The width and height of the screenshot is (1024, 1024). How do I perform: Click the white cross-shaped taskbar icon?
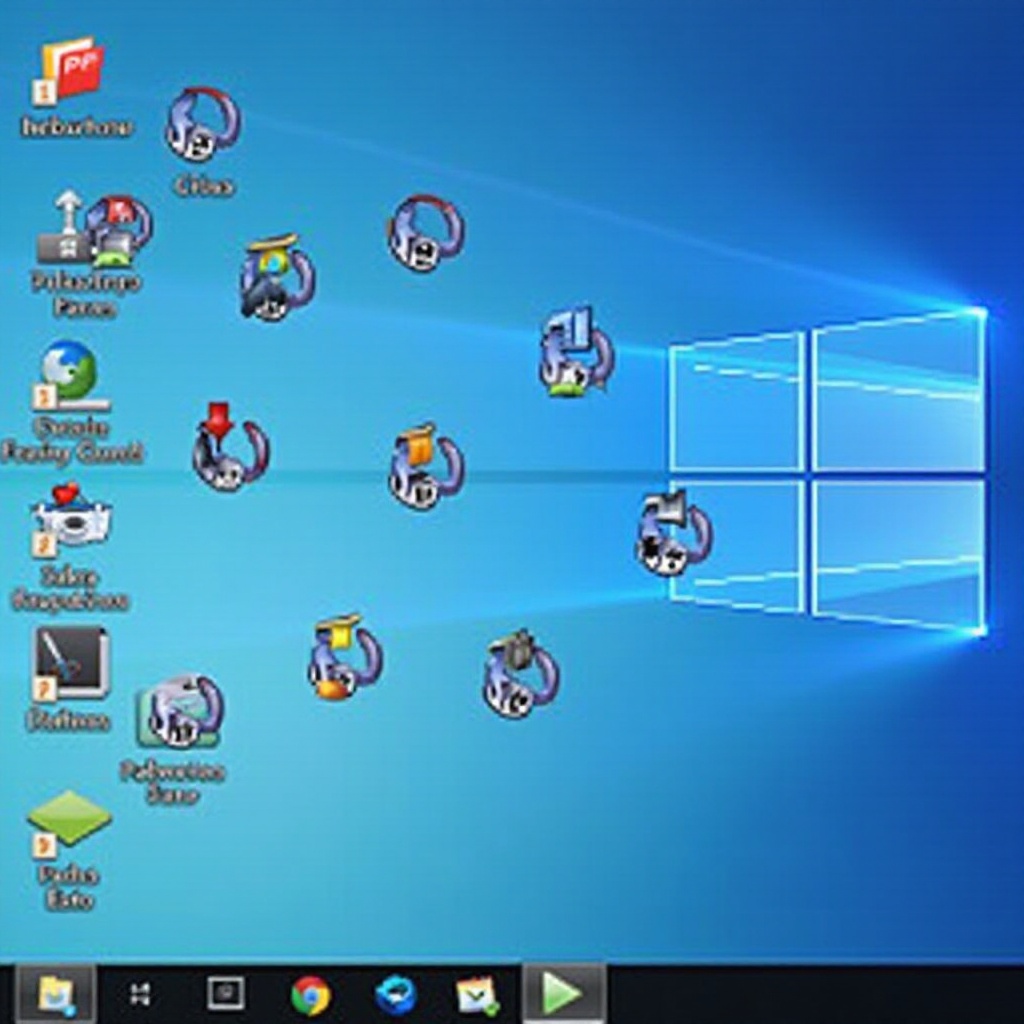140,994
